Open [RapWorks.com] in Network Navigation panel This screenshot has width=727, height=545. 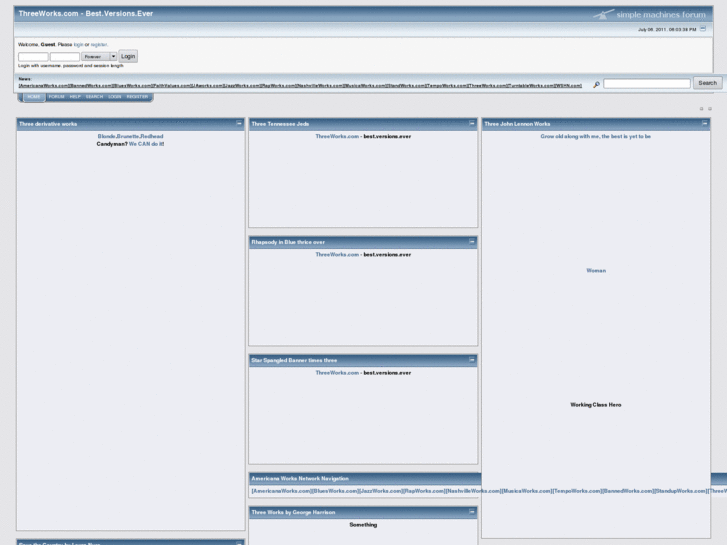(x=424, y=491)
